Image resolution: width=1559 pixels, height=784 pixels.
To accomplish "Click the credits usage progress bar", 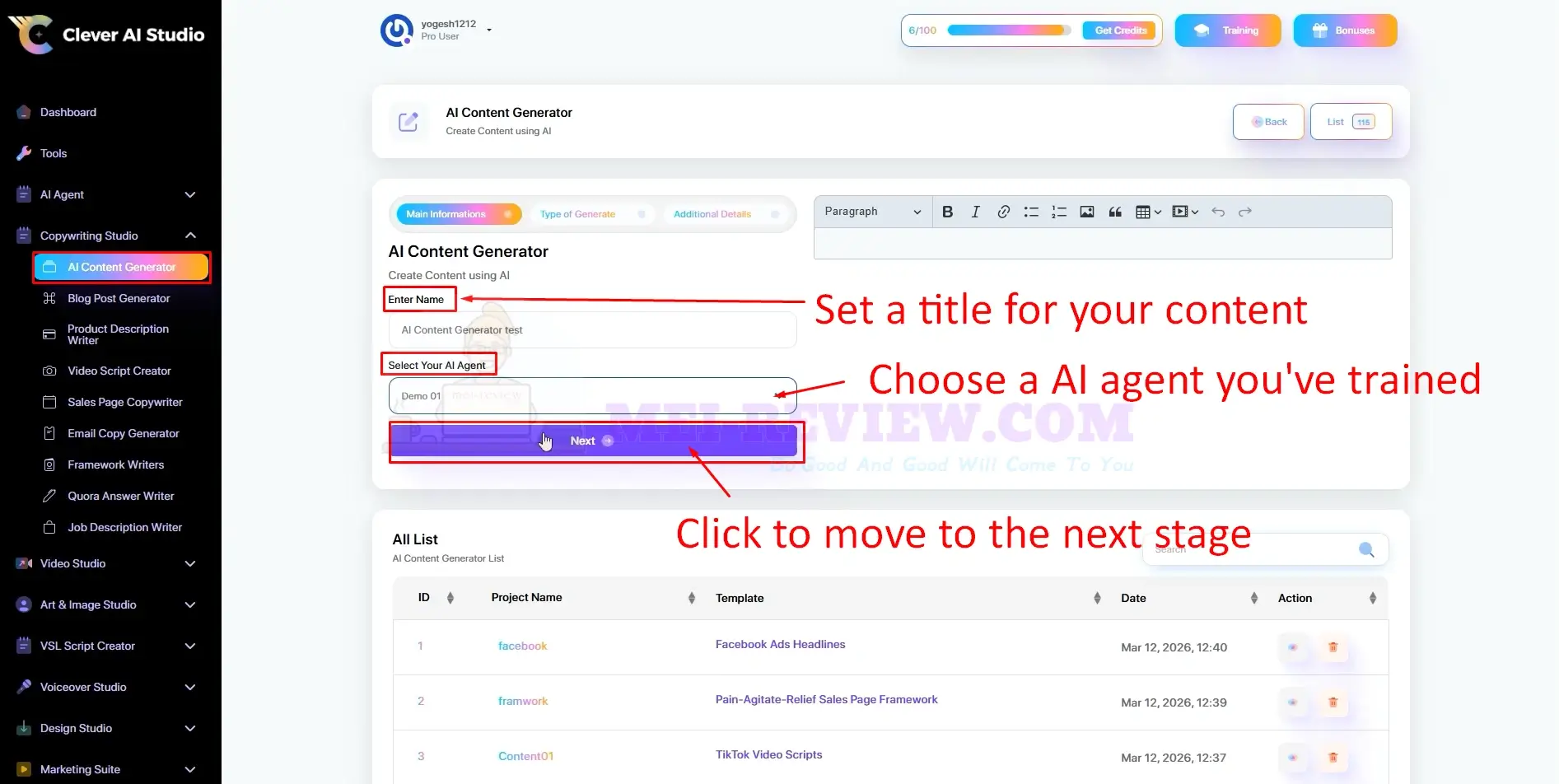I will pos(1009,30).
